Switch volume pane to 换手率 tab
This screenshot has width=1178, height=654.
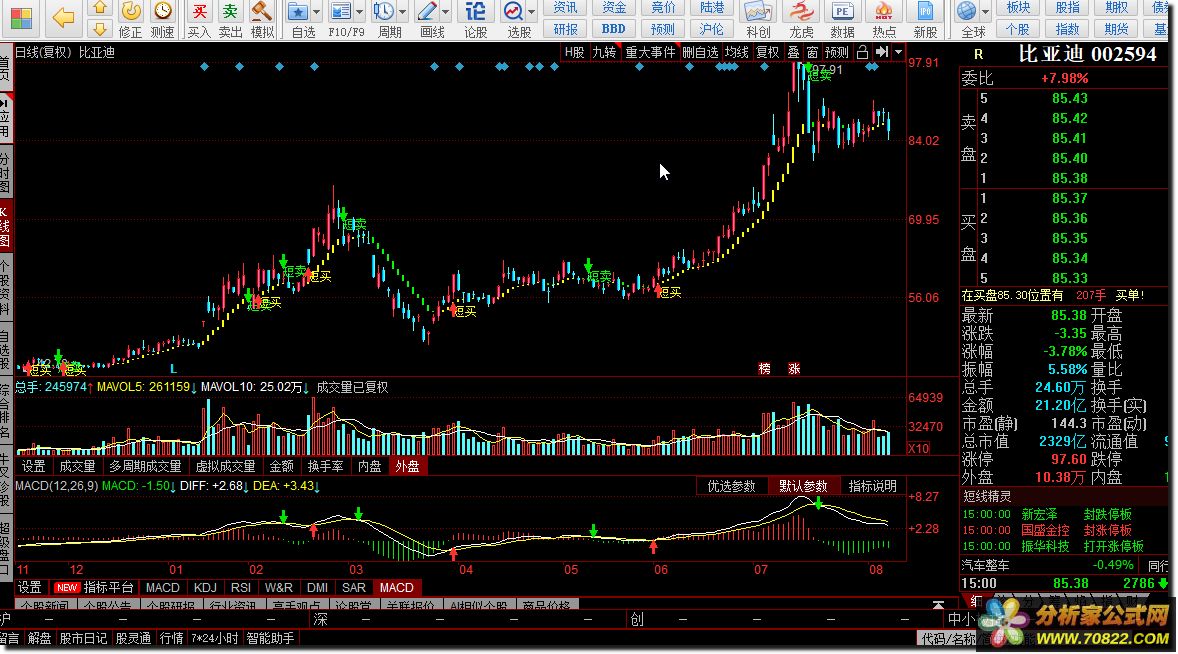pos(325,466)
